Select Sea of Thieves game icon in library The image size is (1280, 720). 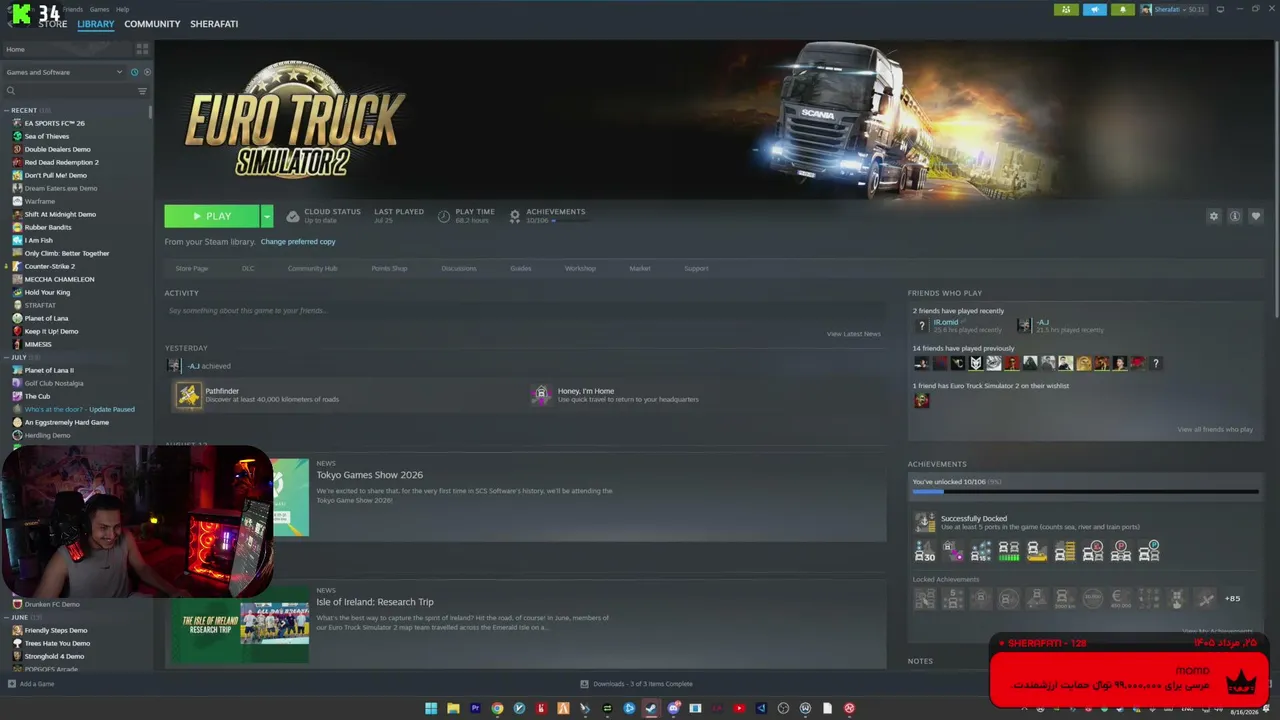click(17, 136)
